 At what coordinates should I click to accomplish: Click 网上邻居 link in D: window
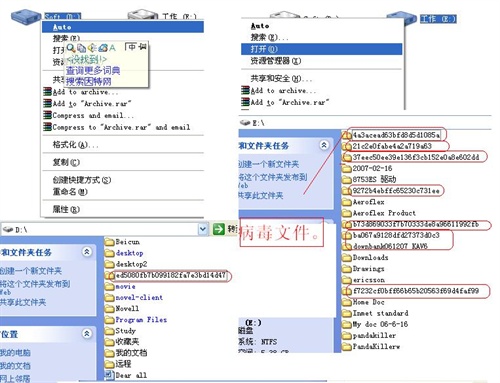15,378
